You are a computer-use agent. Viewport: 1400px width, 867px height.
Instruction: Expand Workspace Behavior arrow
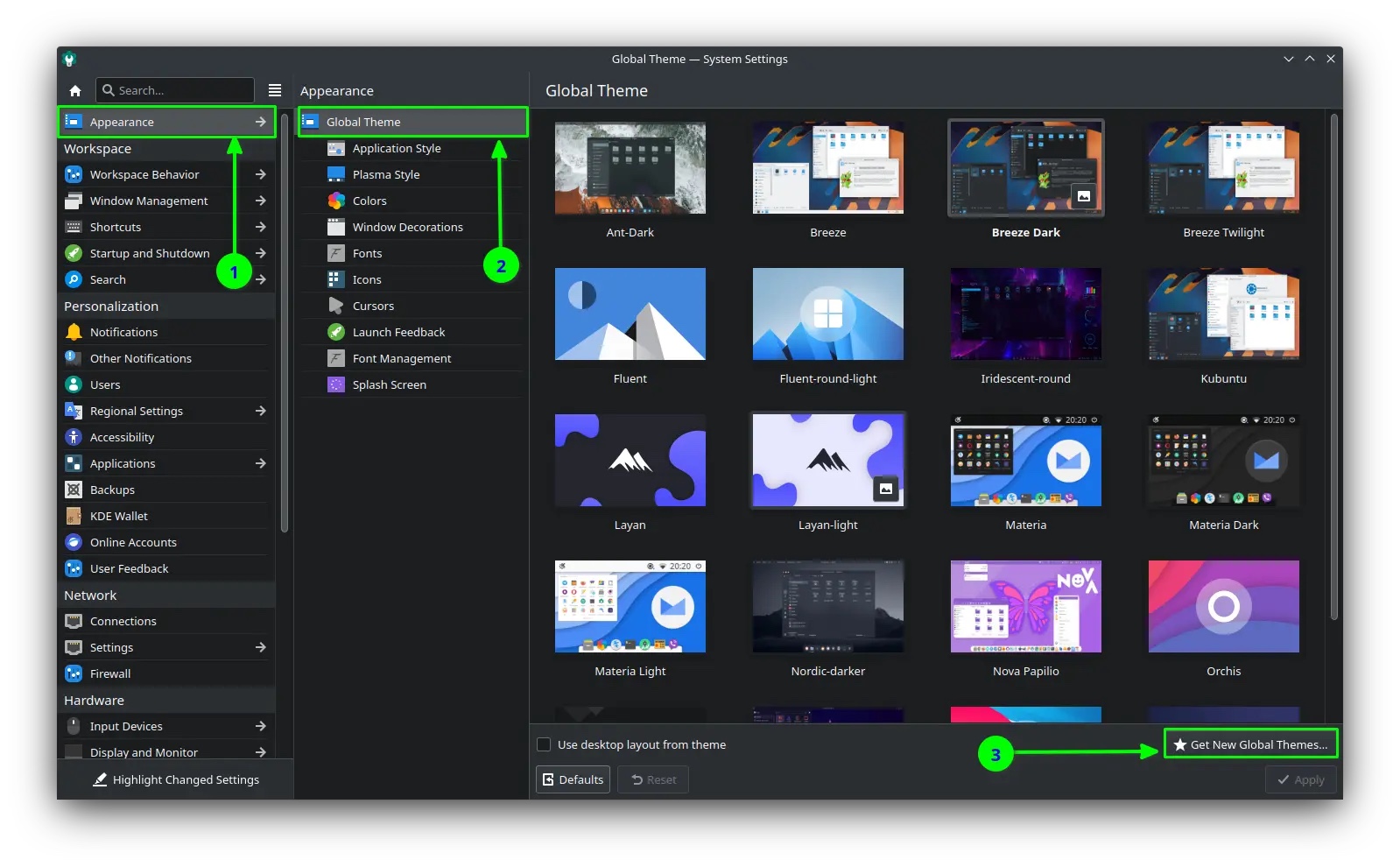click(260, 174)
